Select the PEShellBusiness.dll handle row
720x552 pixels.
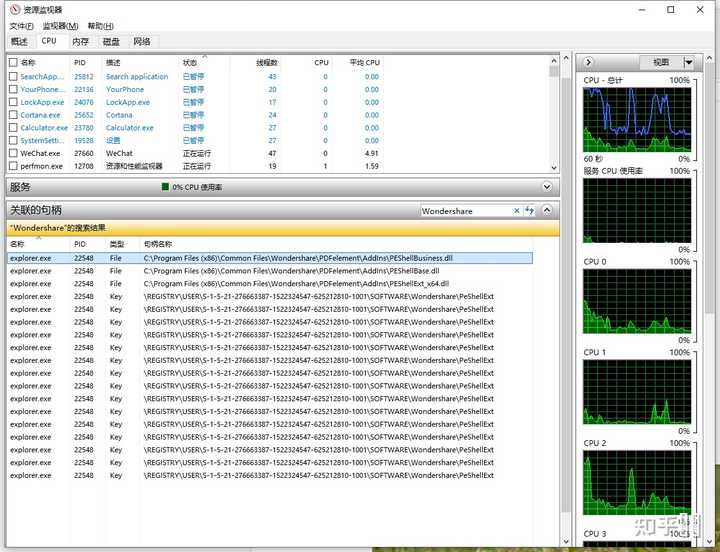click(x=270, y=258)
